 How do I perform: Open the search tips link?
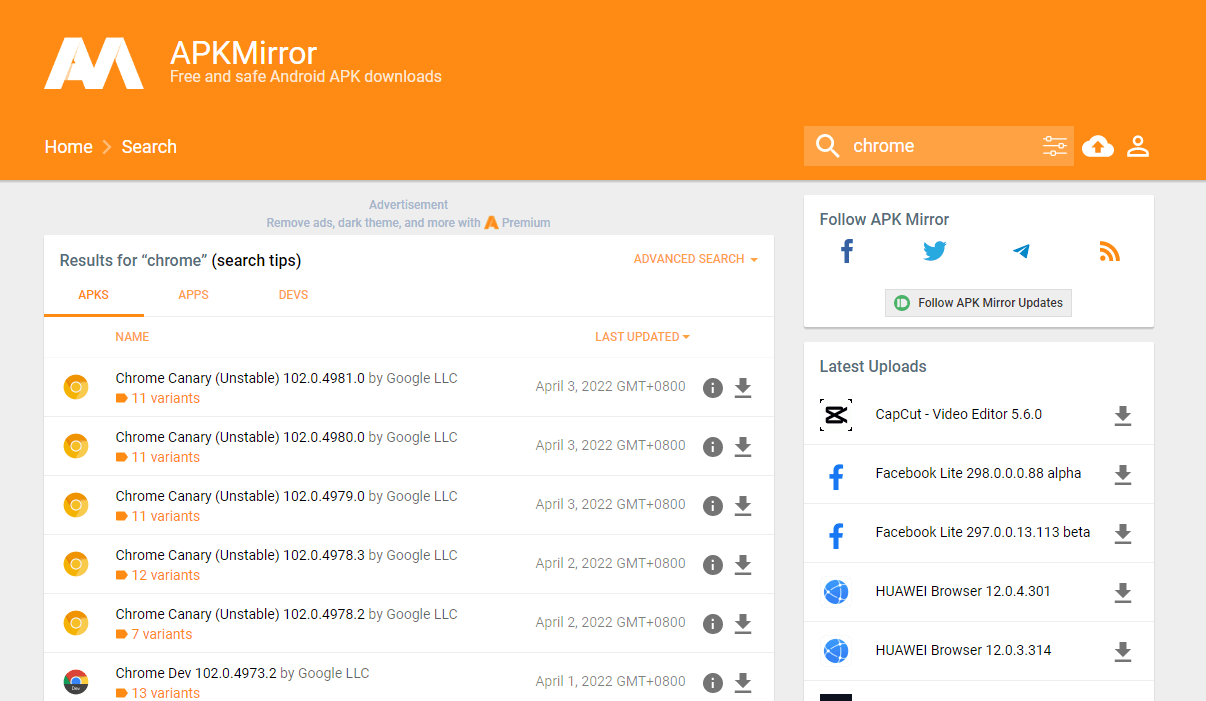(256, 260)
